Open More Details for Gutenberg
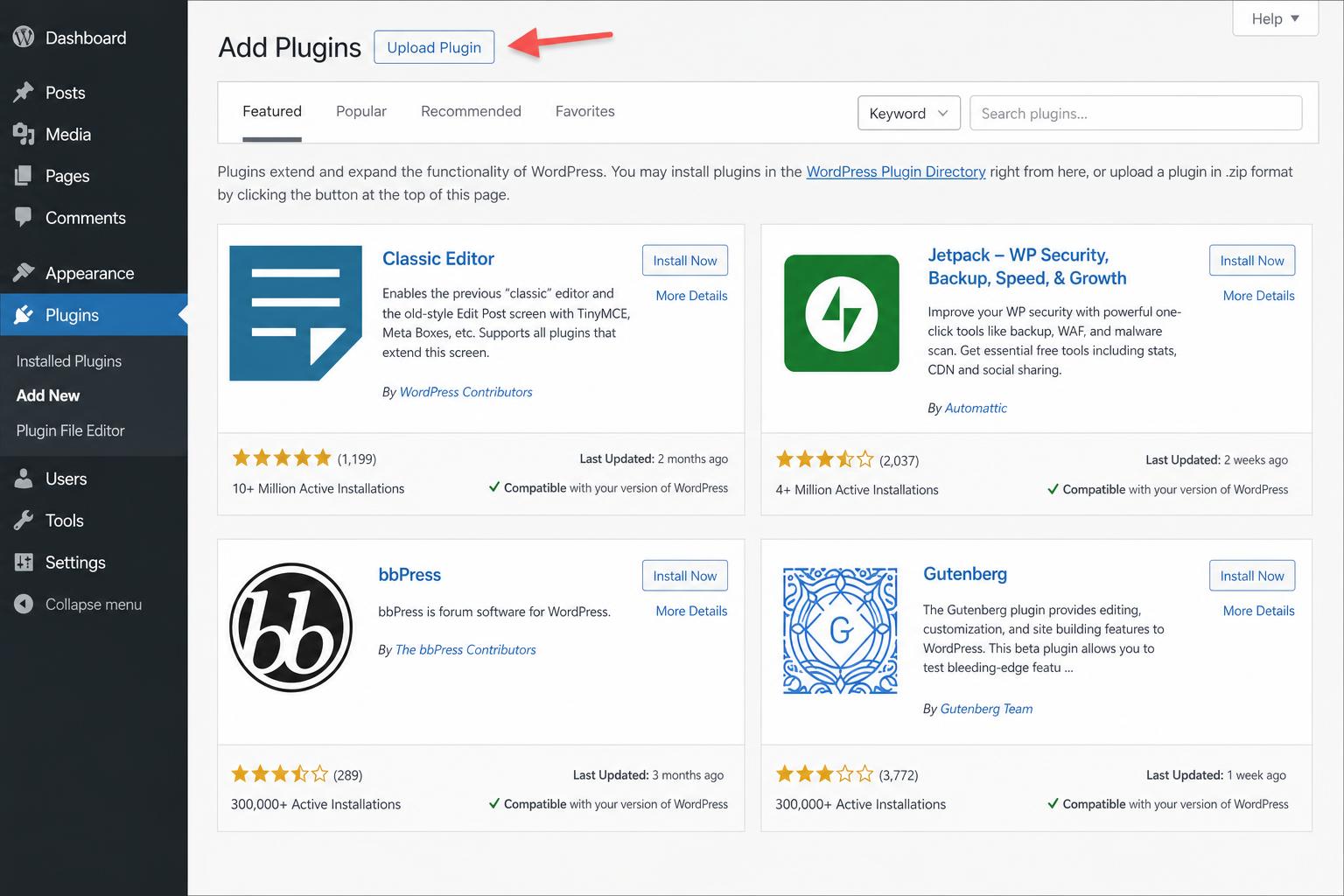Viewport: 1344px width, 896px height. coord(1258,611)
